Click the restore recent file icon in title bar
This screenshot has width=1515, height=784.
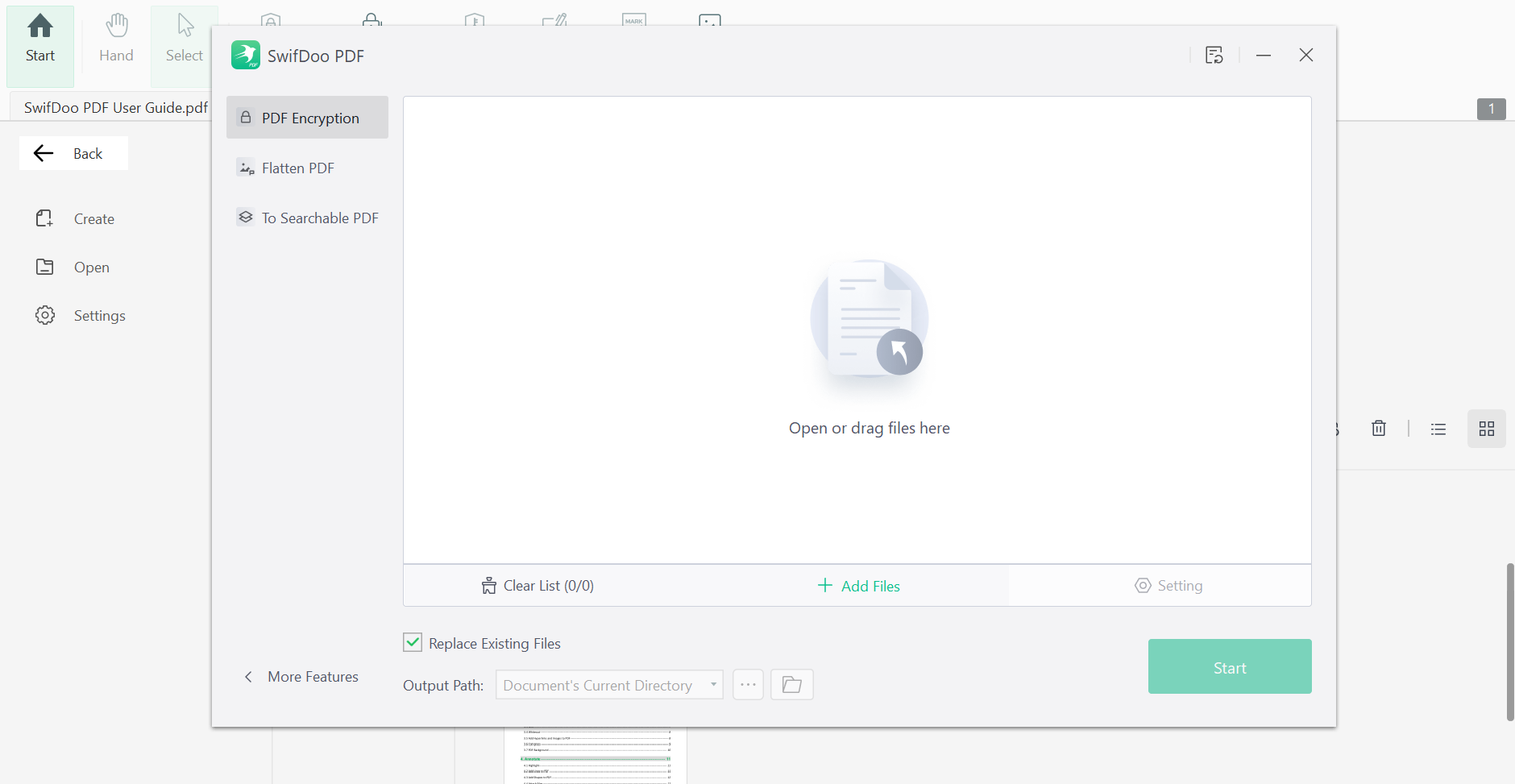(x=1215, y=55)
